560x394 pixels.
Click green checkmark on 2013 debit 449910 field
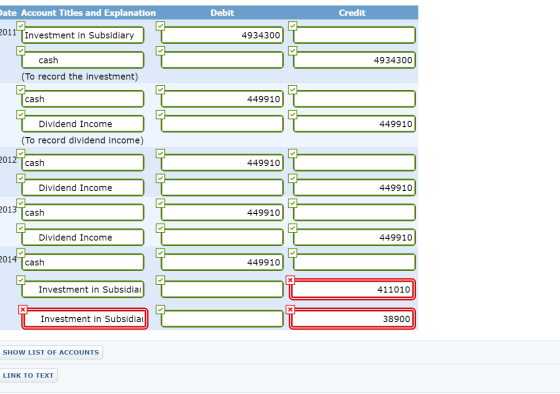click(x=160, y=203)
